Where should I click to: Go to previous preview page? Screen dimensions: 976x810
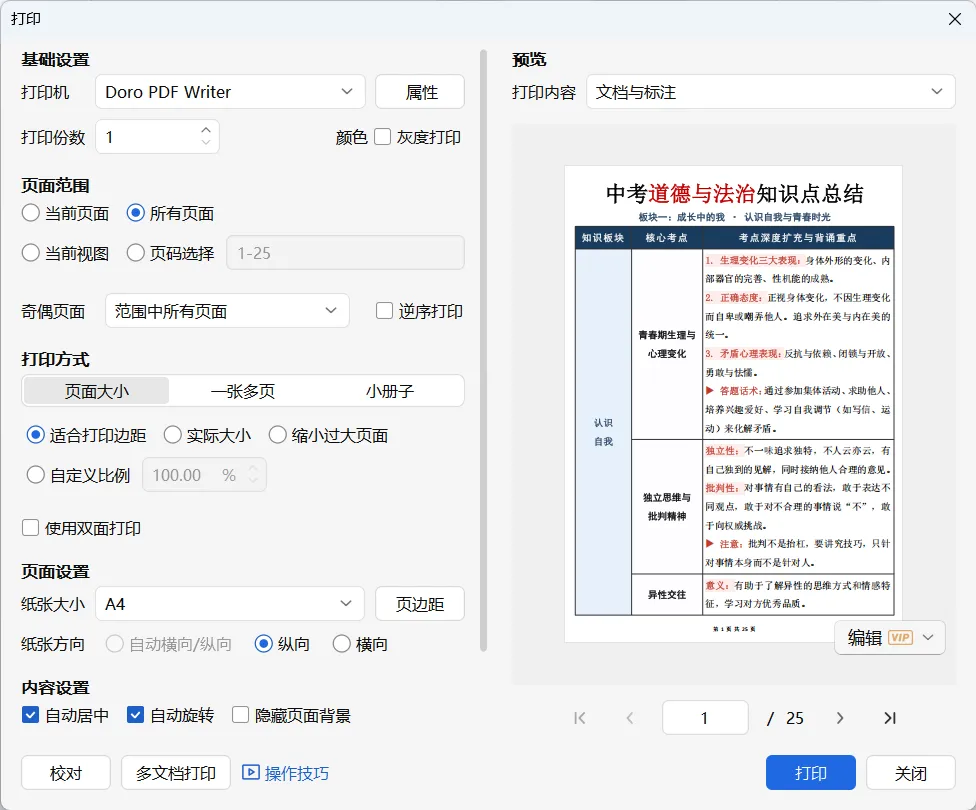coord(629,718)
